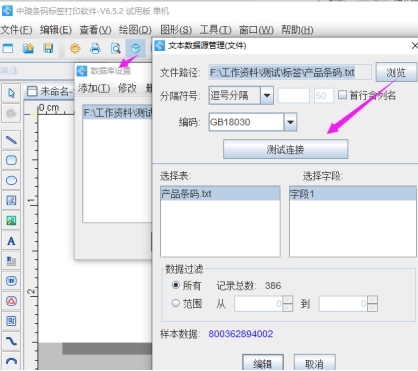Click stepper arrows on the 从 field
Image resolution: width=418 pixels, height=371 pixels.
(288, 304)
